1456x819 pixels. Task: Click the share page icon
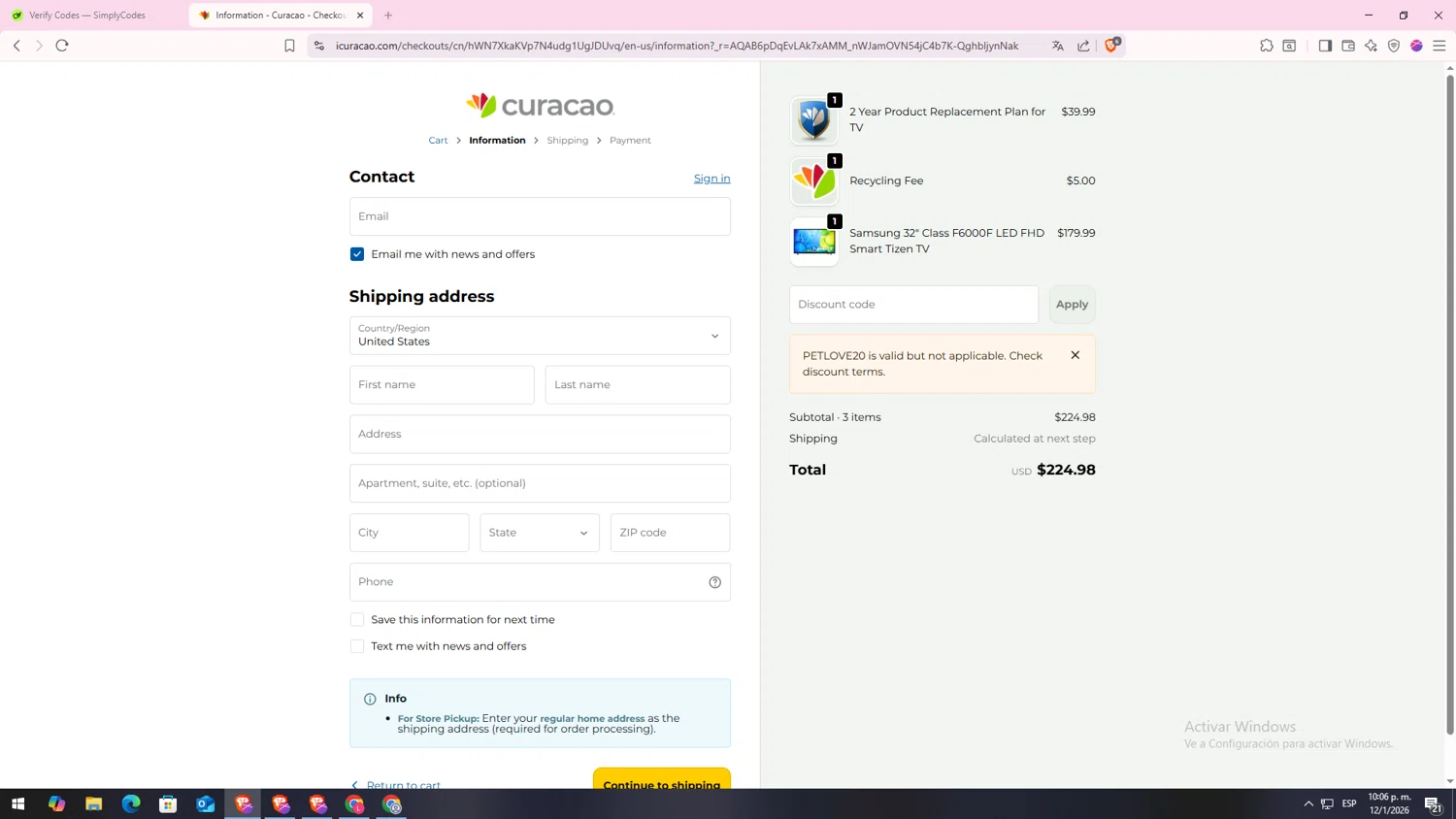pyautogui.click(x=1083, y=46)
